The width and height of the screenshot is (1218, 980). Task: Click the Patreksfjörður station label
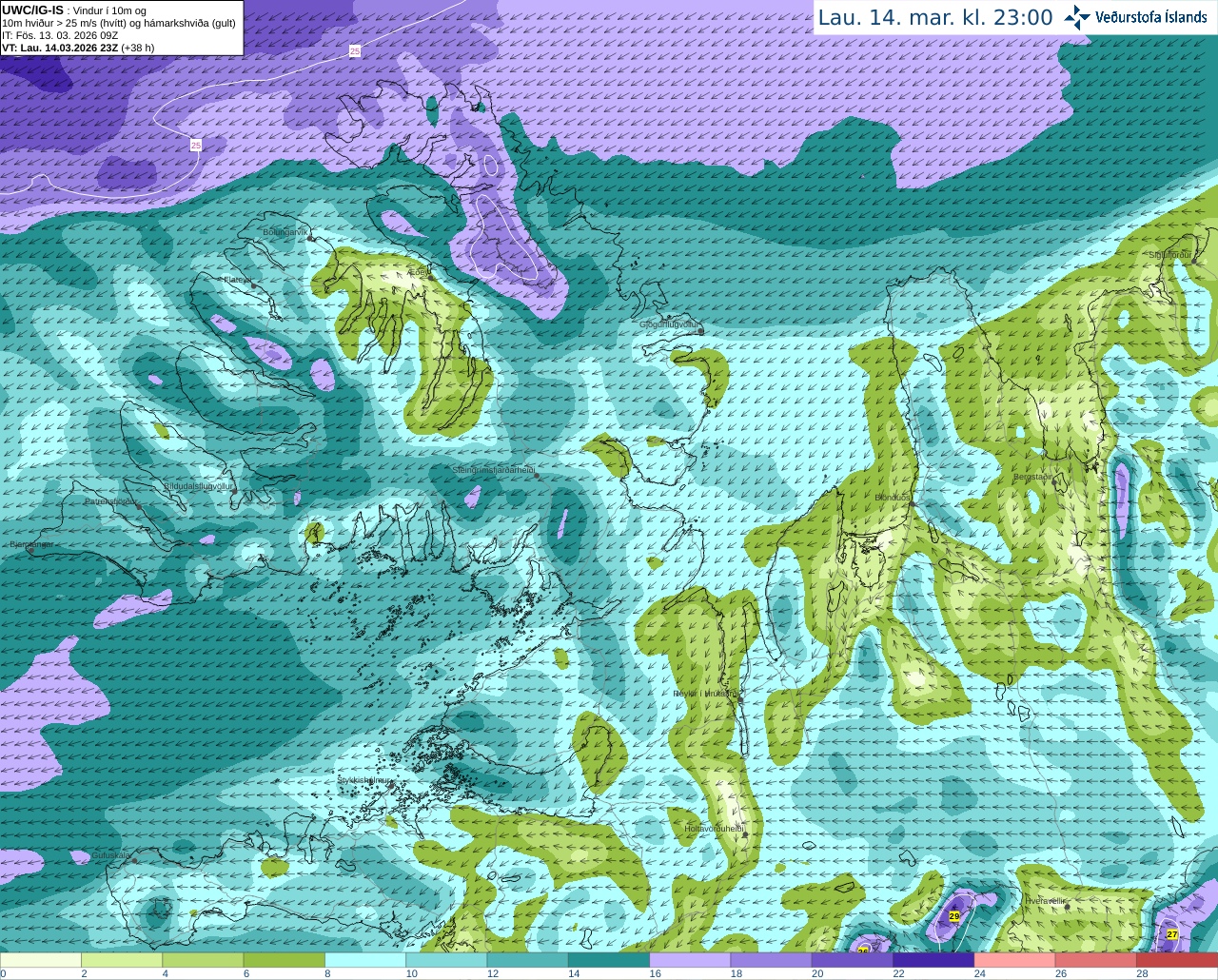[x=111, y=501]
